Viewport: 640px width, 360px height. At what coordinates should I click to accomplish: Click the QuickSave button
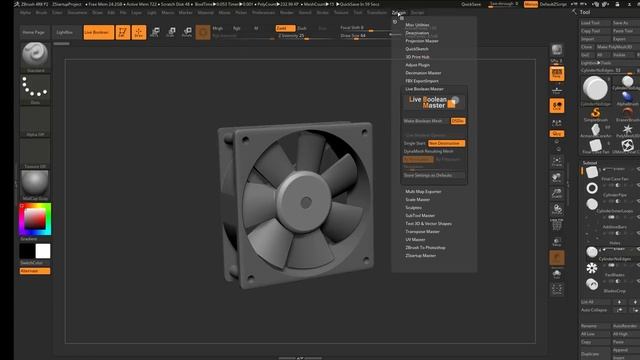pos(471,4)
